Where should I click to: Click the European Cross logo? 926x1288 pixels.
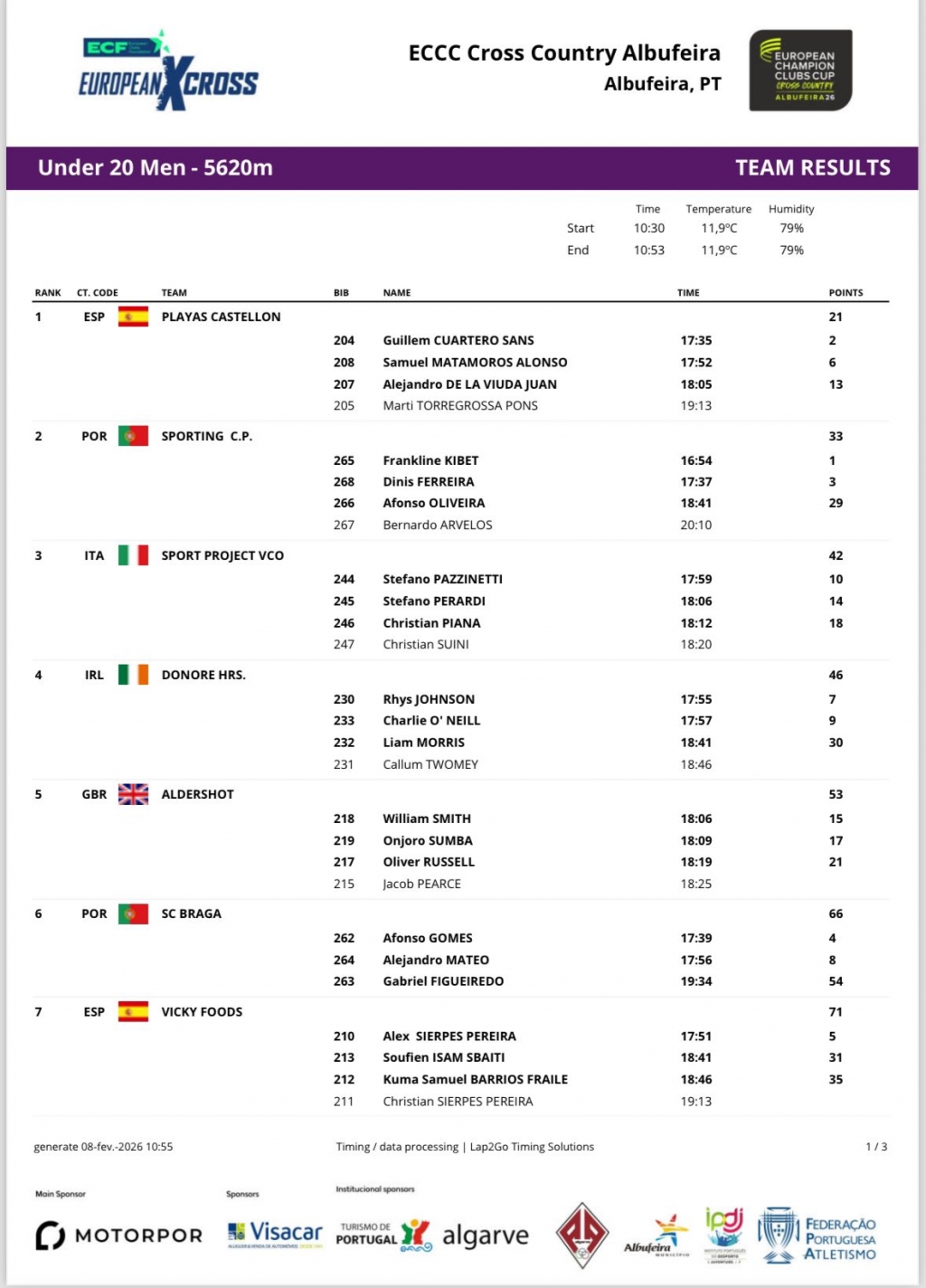click(168, 72)
